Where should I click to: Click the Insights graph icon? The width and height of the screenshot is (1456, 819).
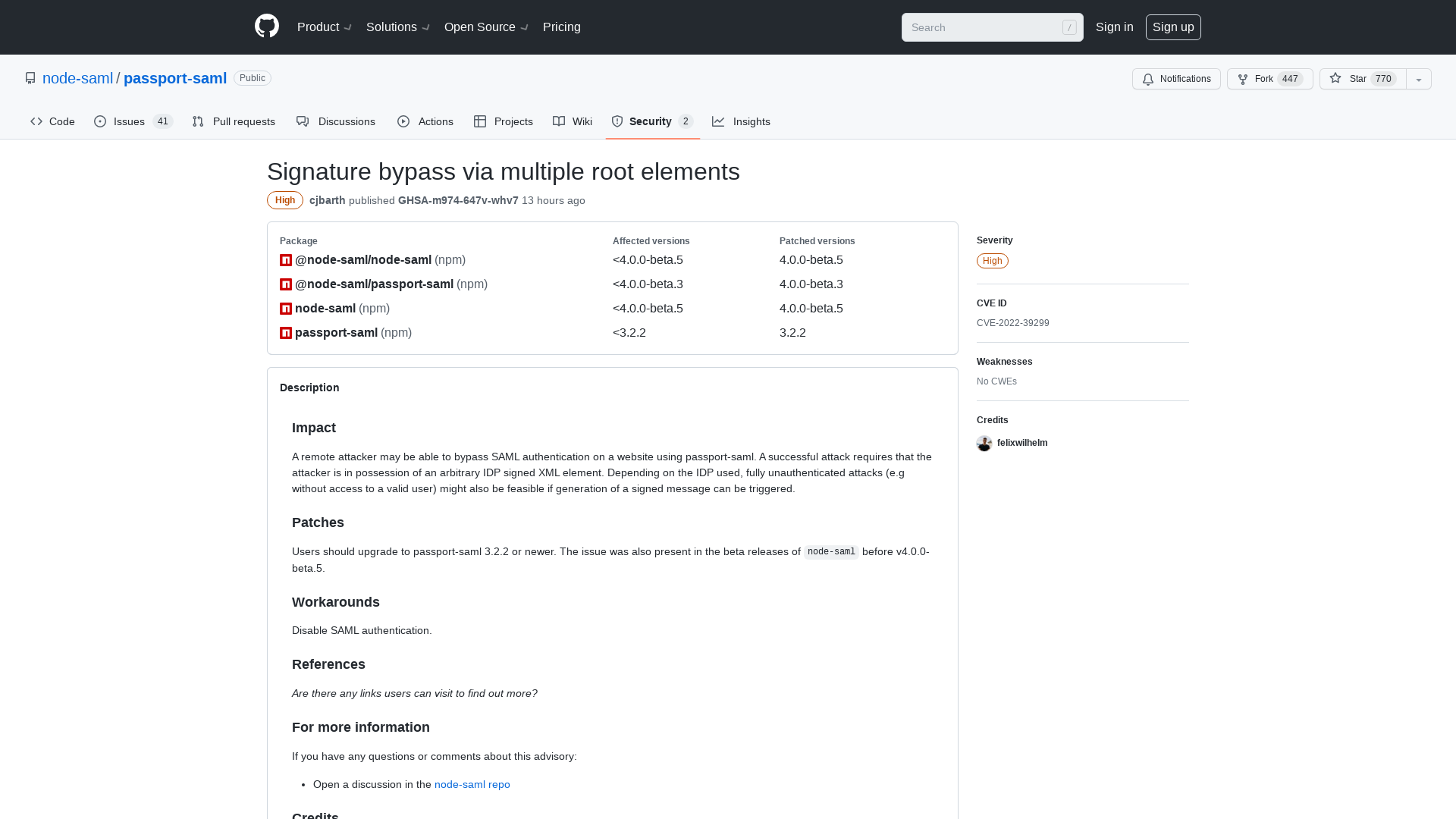tap(718, 121)
